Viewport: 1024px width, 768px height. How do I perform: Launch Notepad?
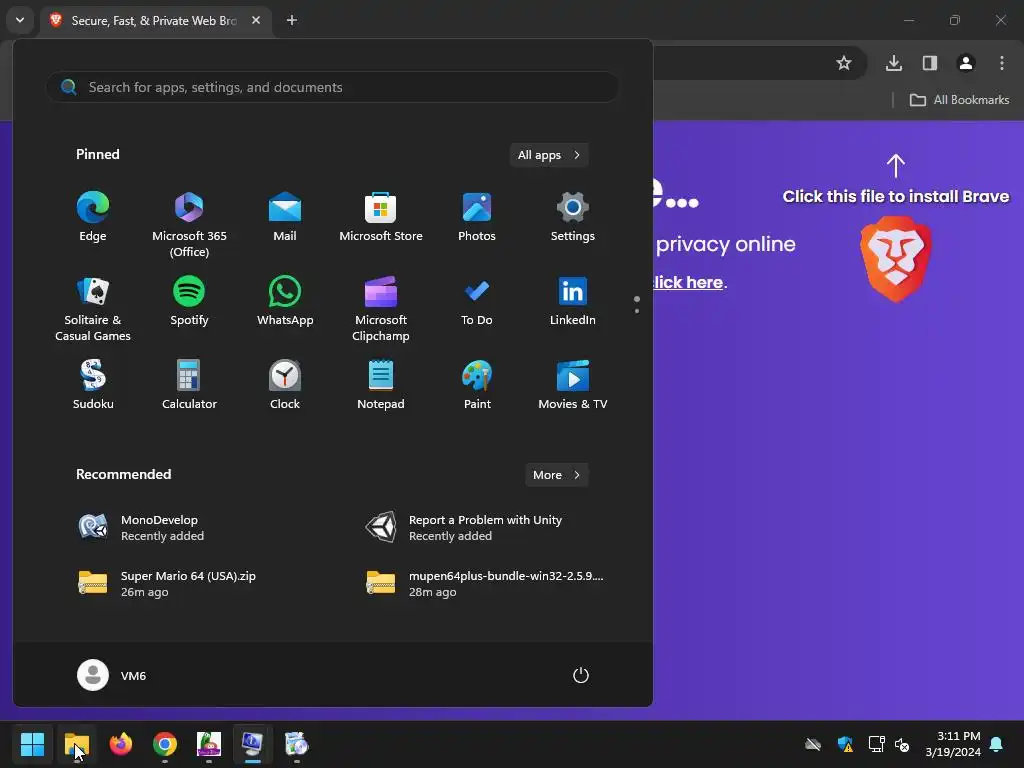(x=381, y=385)
